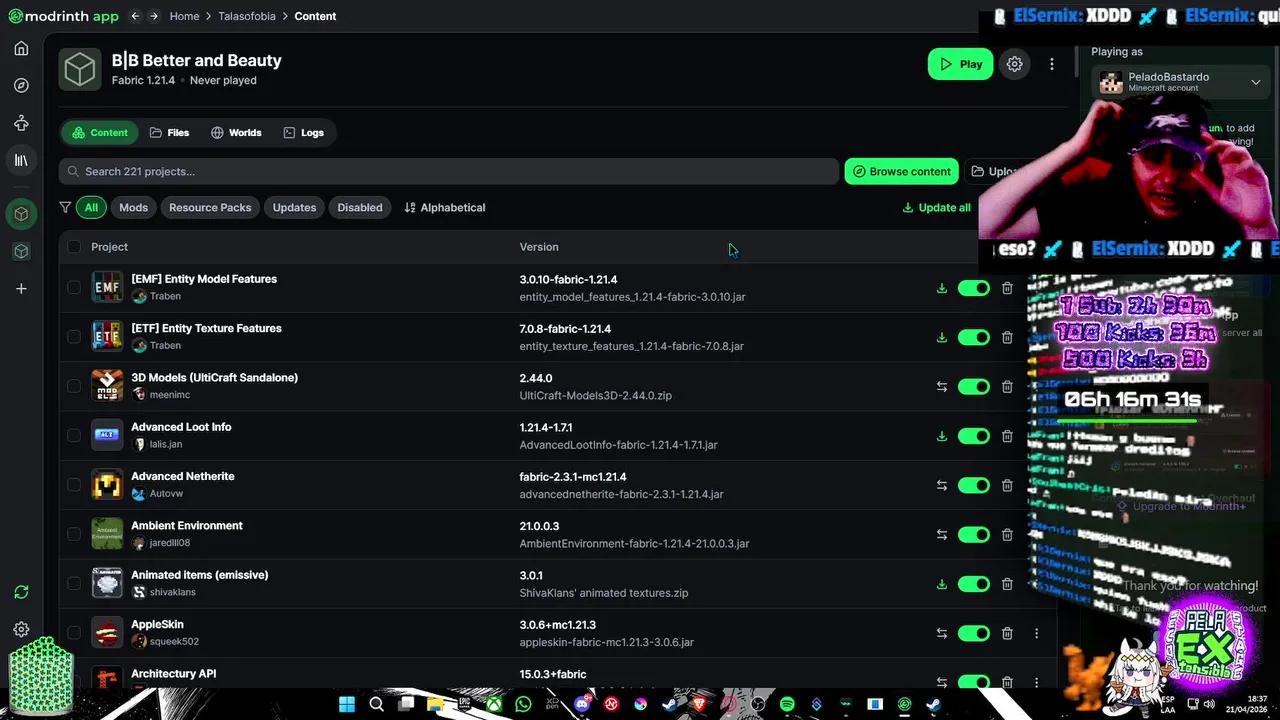
Task: Toggle off Ambient Environment
Action: click(973, 534)
